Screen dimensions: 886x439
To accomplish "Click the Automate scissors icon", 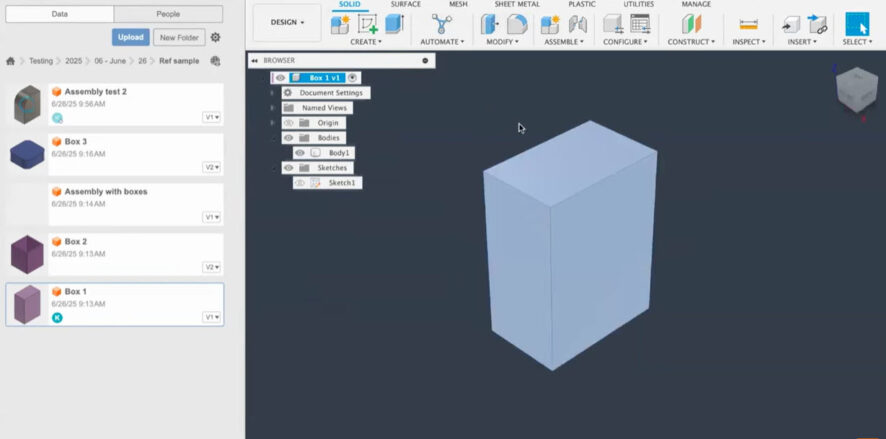I will tap(442, 24).
